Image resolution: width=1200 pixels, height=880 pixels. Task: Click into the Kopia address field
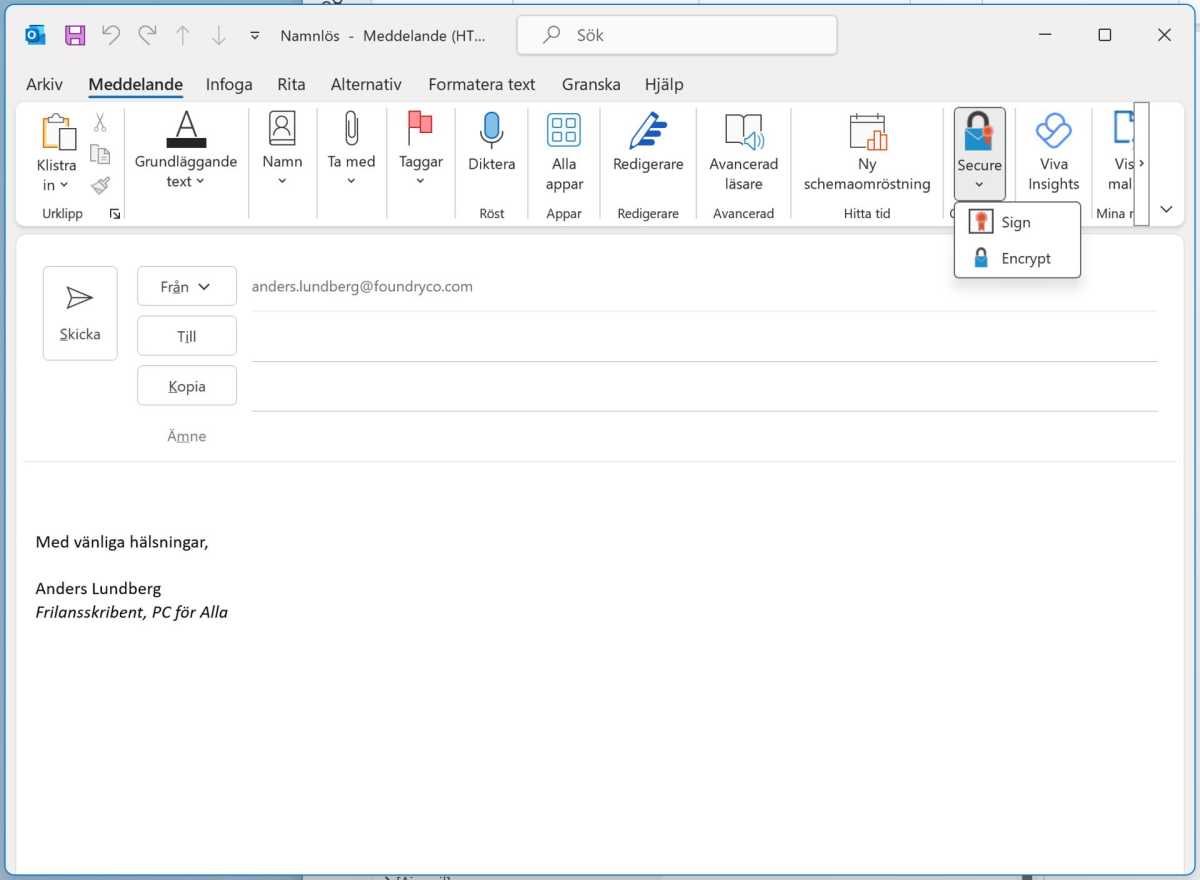(704, 387)
